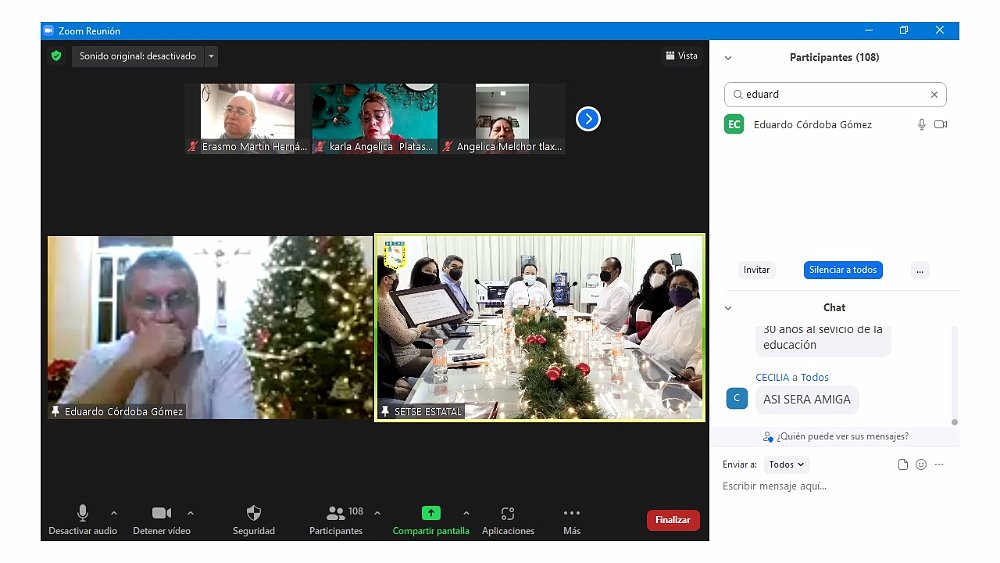The image size is (1000, 563).
Task: Click the Silenciar a todos button
Action: 842,270
